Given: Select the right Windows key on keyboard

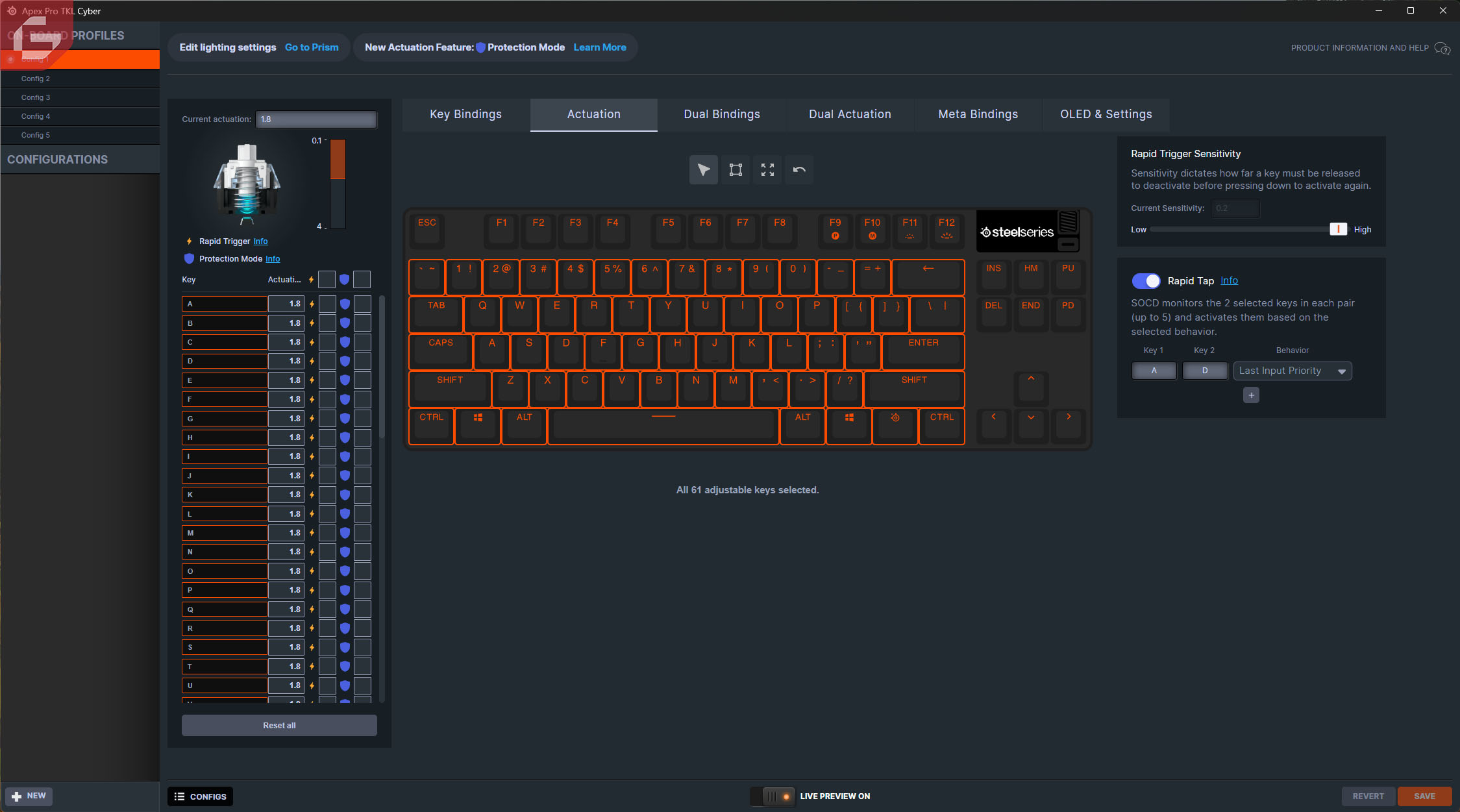Looking at the screenshot, I should (849, 426).
